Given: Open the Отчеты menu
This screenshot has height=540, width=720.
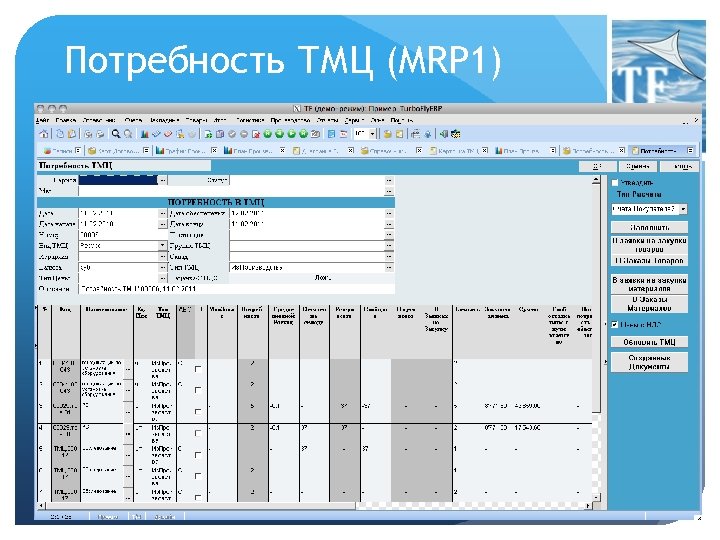Looking at the screenshot, I should [x=327, y=120].
